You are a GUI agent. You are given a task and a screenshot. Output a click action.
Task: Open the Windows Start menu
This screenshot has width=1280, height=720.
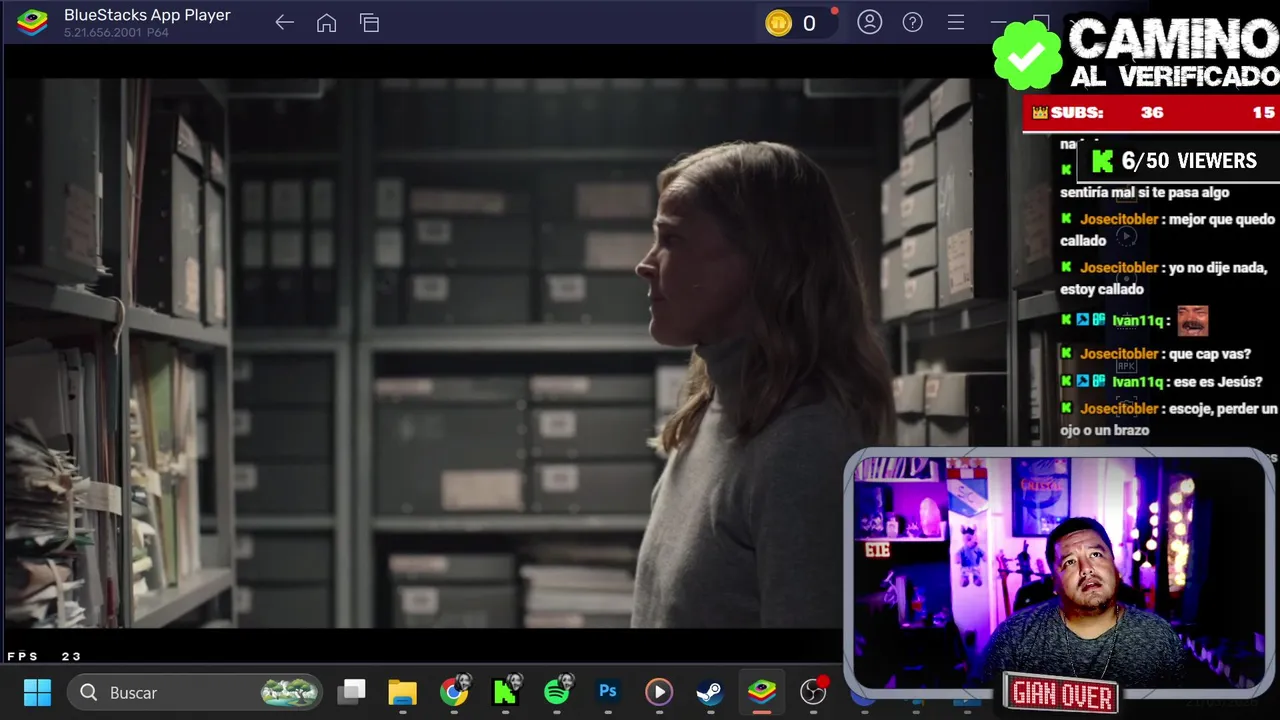click(x=37, y=692)
